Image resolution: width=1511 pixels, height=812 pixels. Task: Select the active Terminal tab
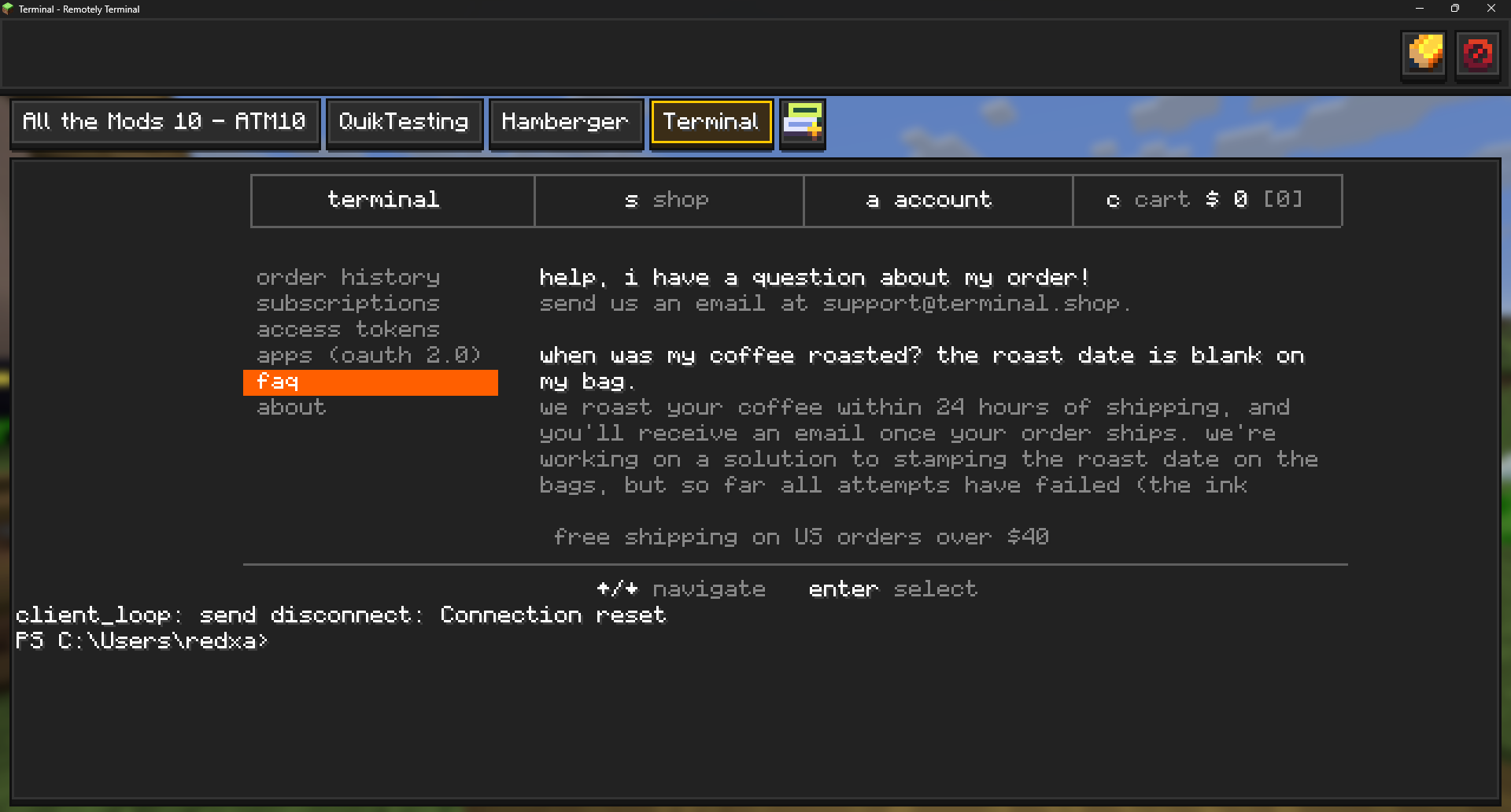click(711, 123)
